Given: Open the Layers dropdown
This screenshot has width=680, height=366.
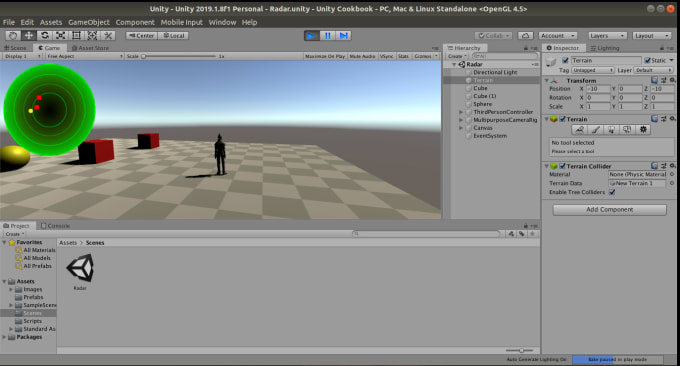Looking at the screenshot, I should 607,36.
